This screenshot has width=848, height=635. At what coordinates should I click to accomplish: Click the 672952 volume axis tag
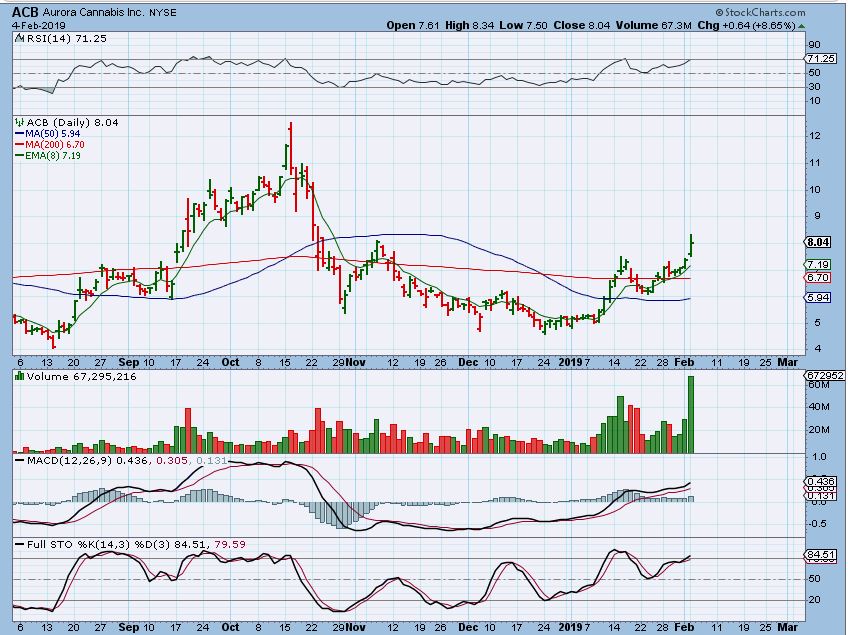tap(825, 375)
